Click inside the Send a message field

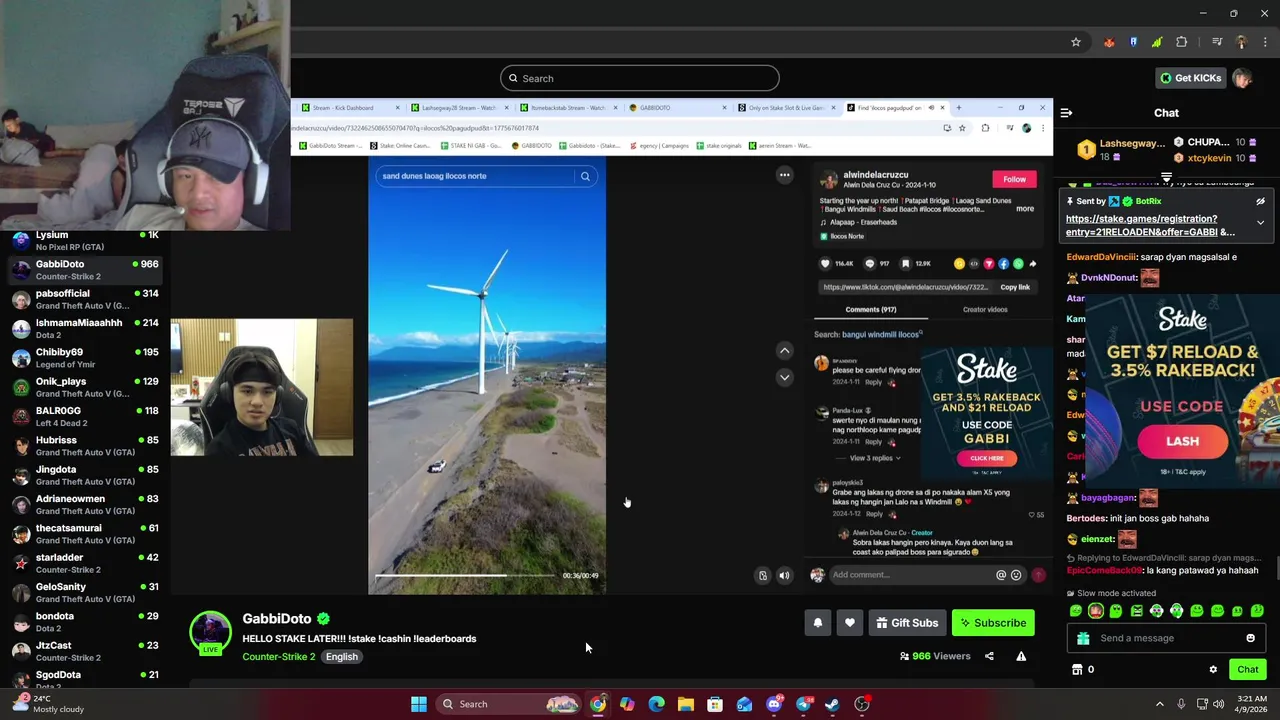pos(1165,638)
